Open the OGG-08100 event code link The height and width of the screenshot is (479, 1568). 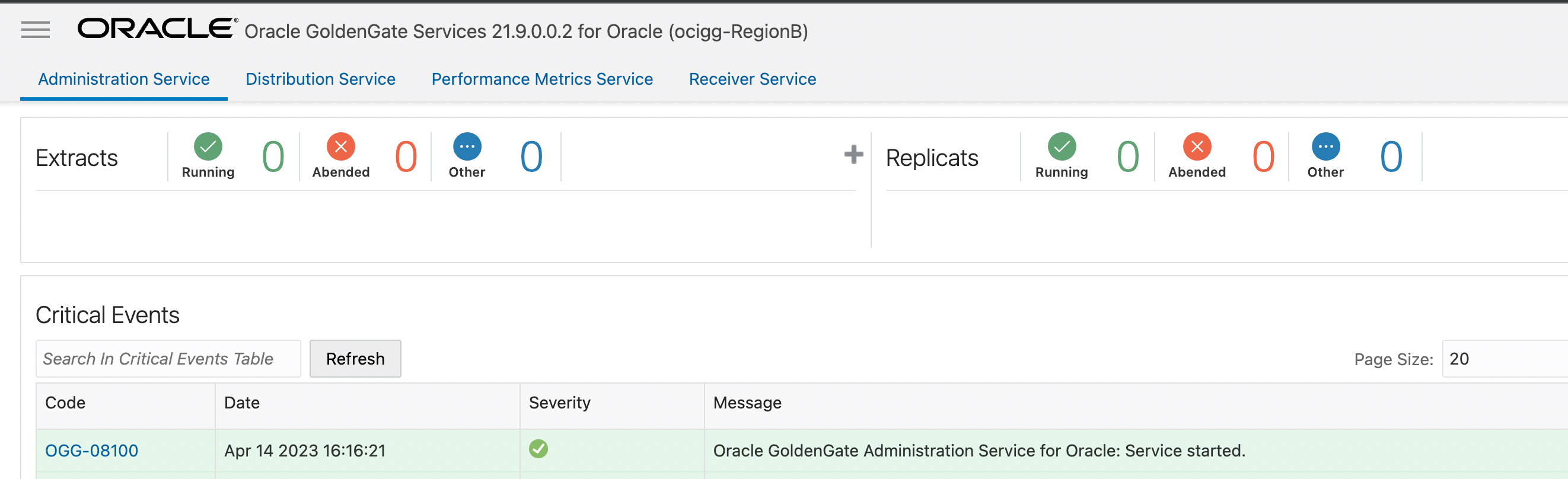[x=91, y=451]
